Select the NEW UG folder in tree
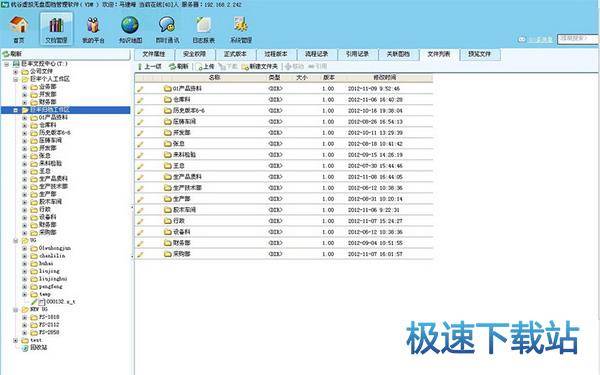 (x=35, y=309)
